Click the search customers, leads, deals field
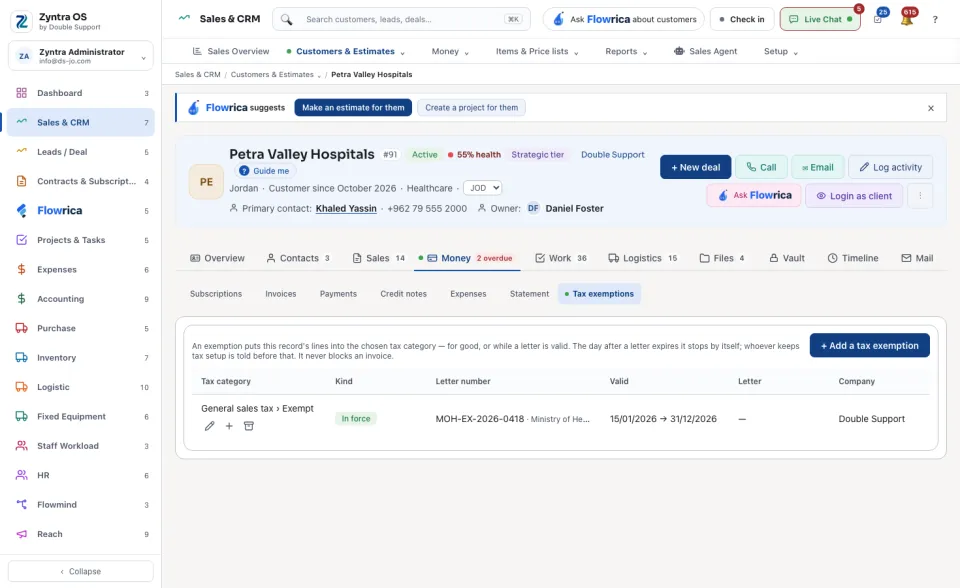This screenshot has height=588, width=960. click(402, 19)
